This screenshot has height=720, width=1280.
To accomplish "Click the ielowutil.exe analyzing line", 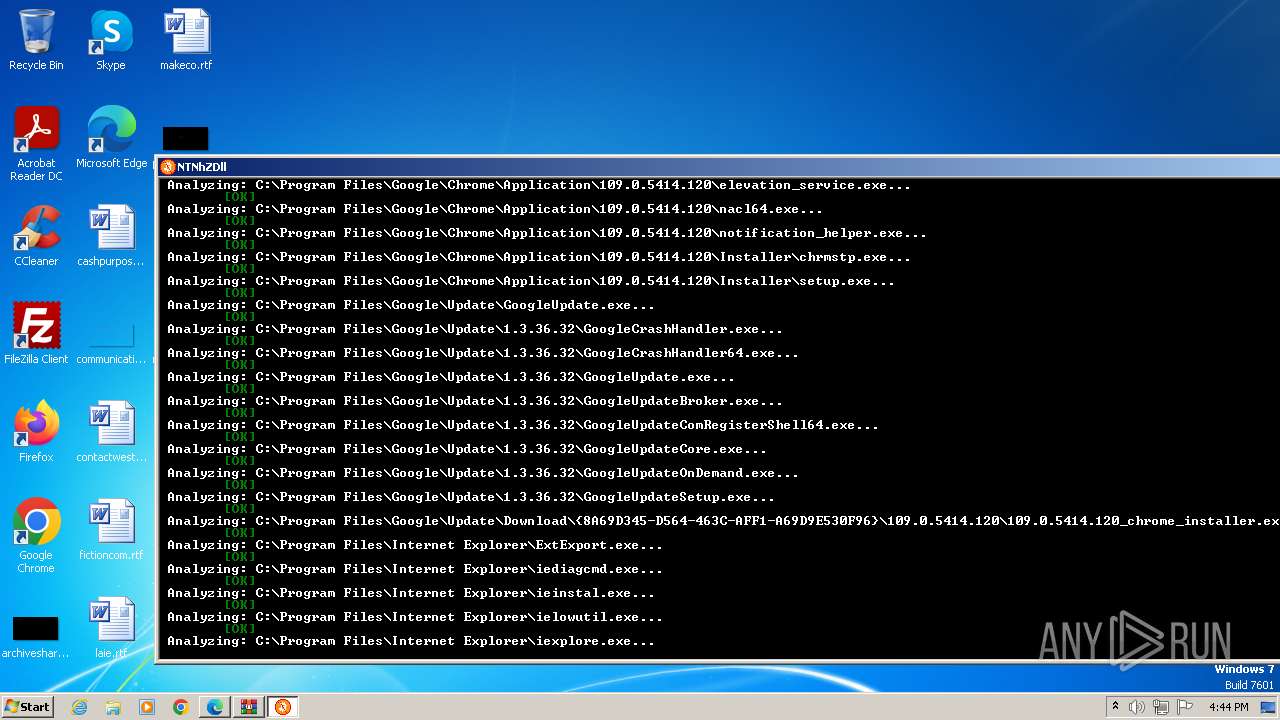I will click(x=415, y=617).
